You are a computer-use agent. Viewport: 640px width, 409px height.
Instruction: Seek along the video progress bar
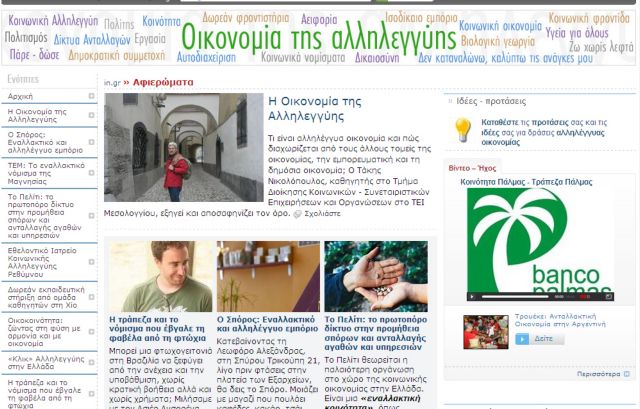click(516, 297)
